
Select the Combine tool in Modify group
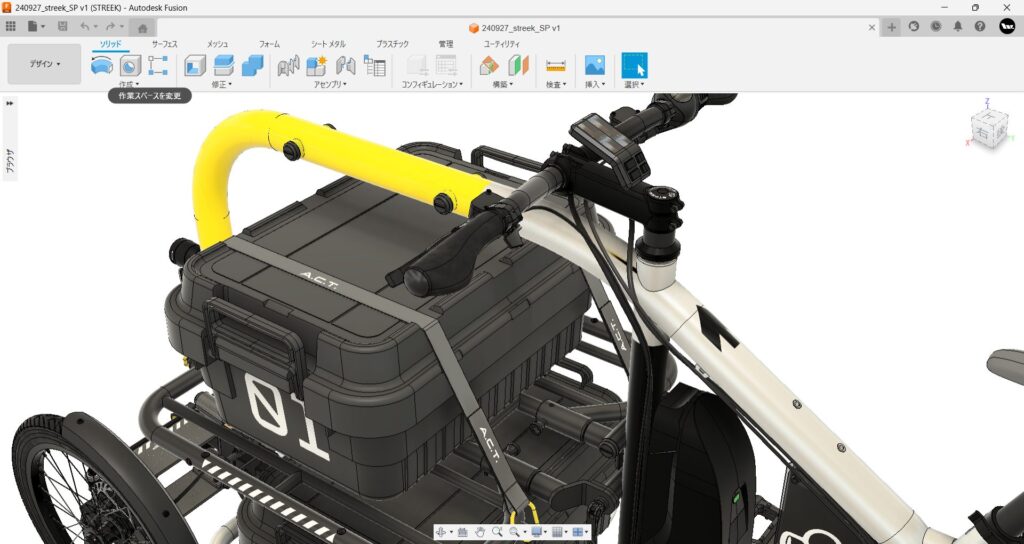[252, 65]
